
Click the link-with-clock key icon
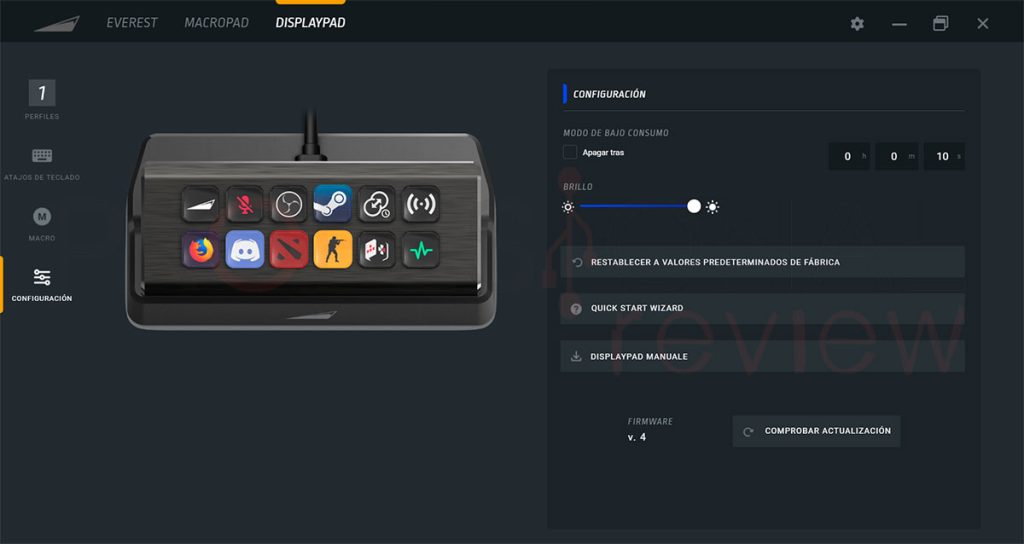click(377, 204)
